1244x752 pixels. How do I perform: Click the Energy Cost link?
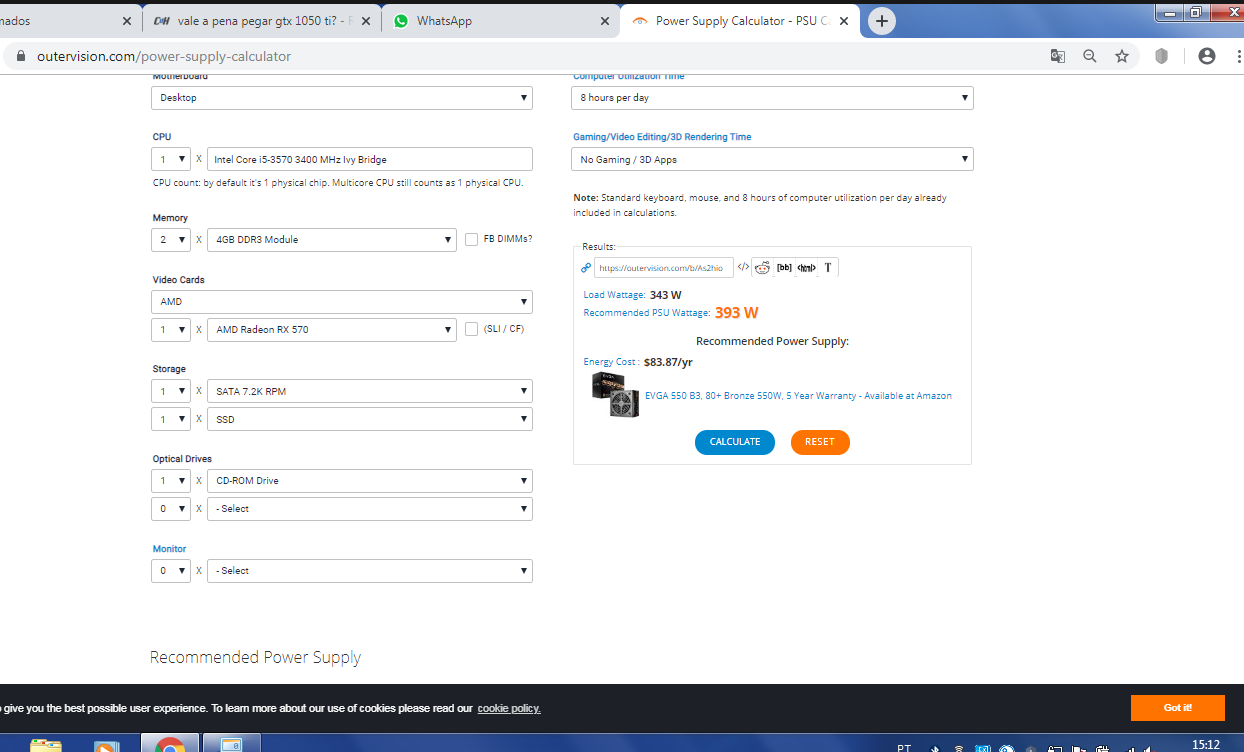tap(610, 362)
